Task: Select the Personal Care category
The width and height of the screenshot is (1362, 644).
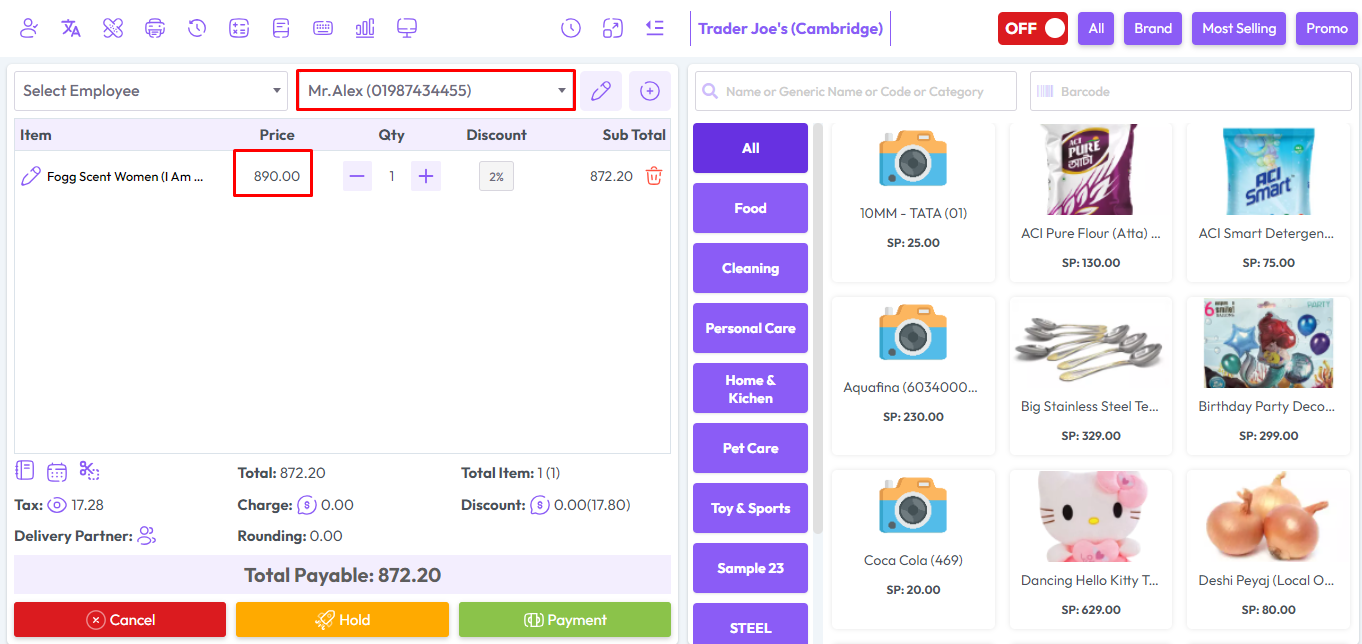Action: tap(750, 328)
